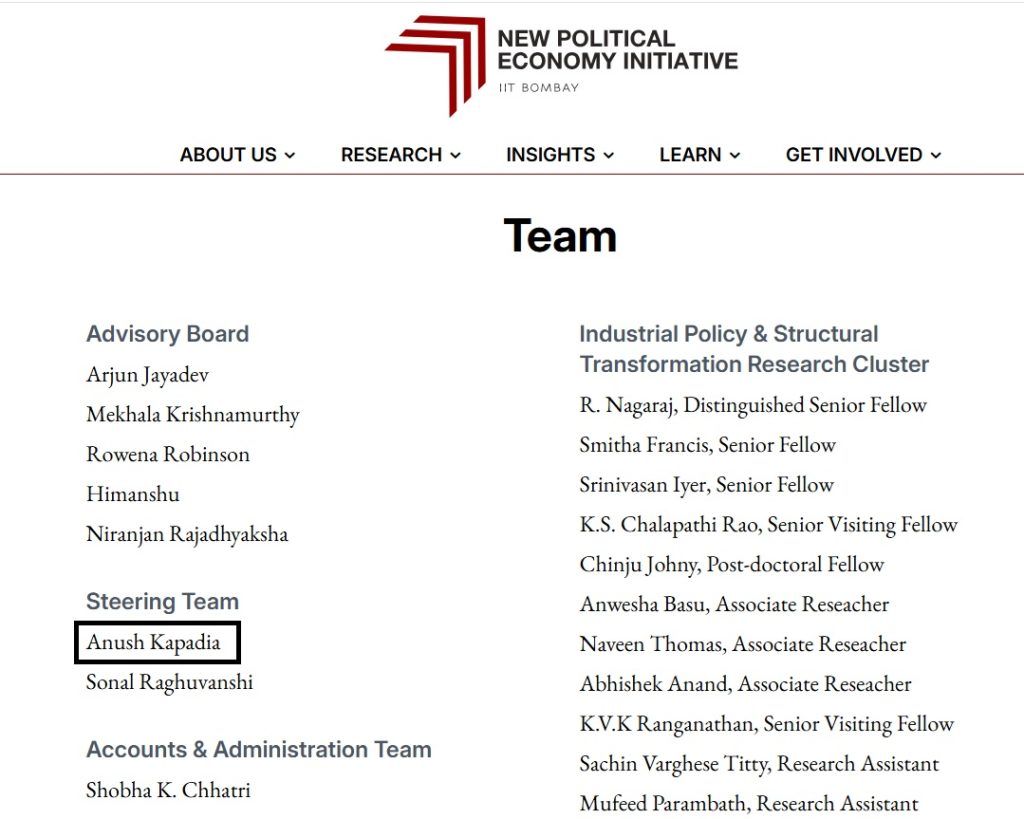This screenshot has height=819, width=1024.
Task: Open the Research menu item
Action: [391, 155]
